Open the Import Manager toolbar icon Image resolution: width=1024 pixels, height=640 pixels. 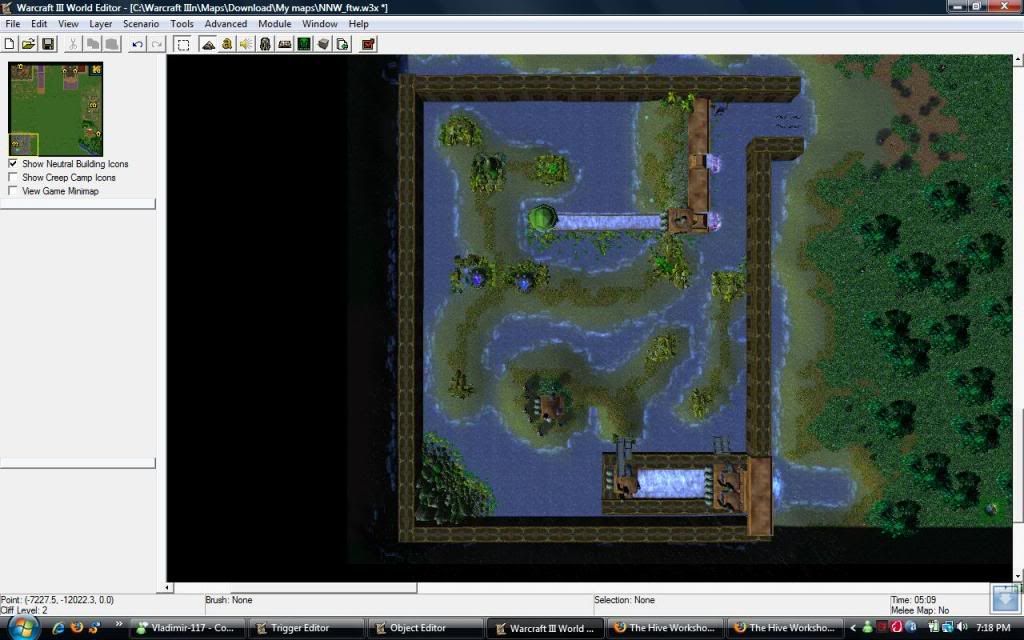pyautogui.click(x=342, y=44)
